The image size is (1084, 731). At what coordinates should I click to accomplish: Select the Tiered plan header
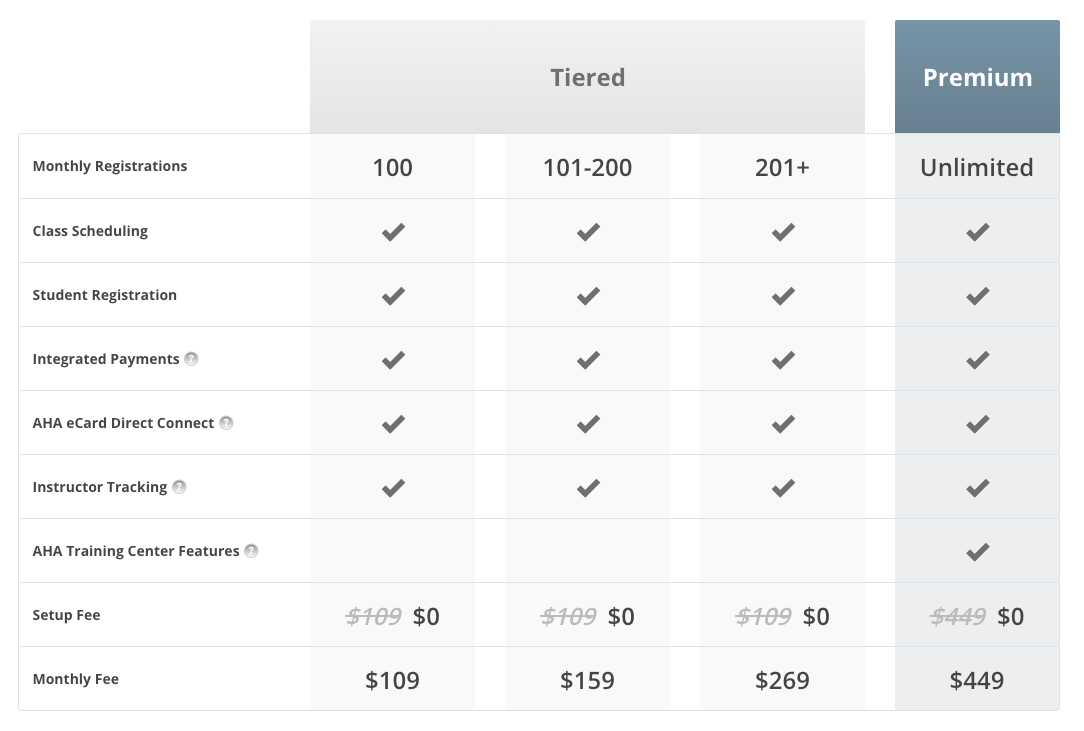[587, 77]
